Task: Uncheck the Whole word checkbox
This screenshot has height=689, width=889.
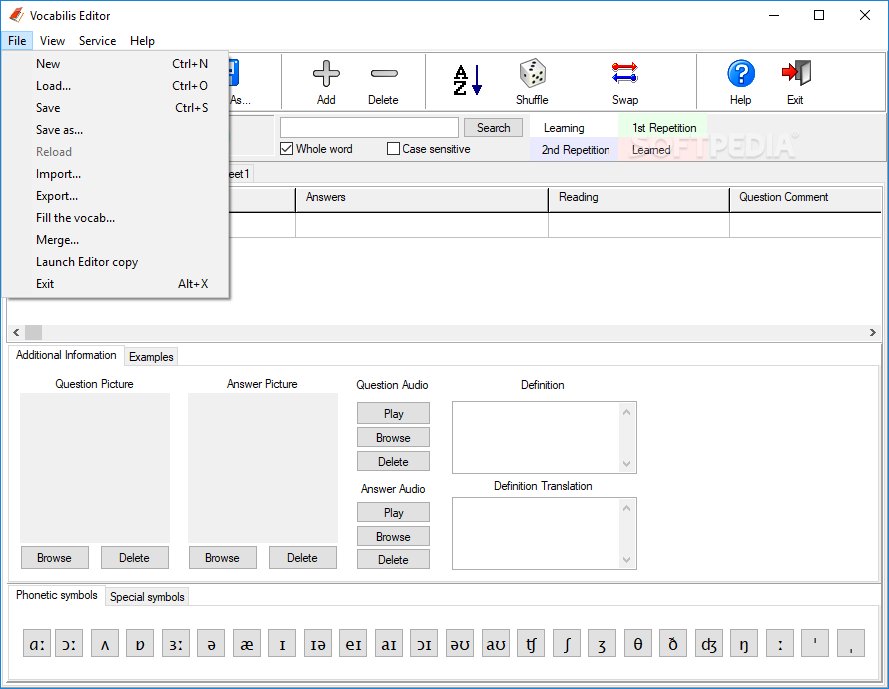Action: point(287,149)
